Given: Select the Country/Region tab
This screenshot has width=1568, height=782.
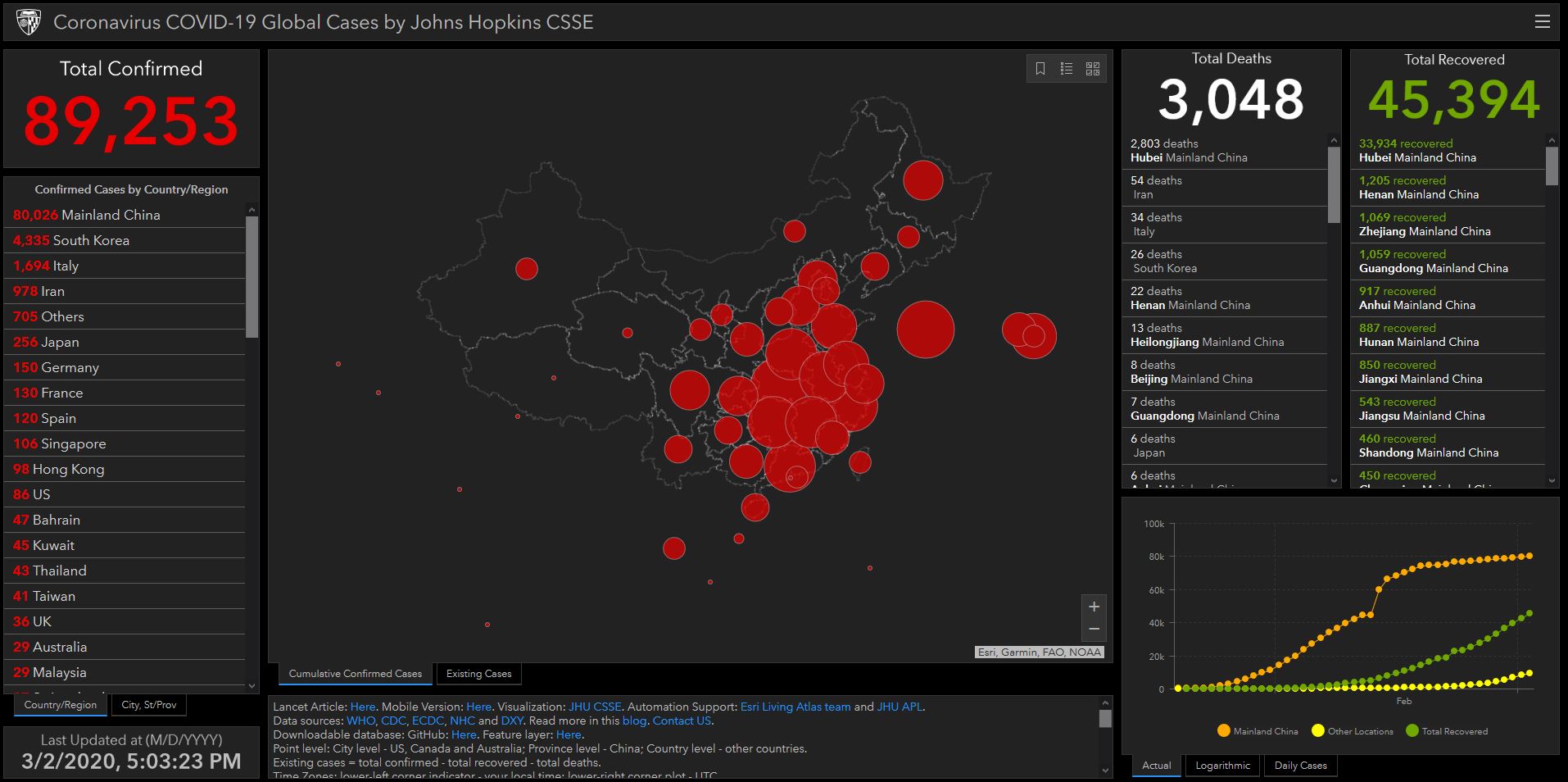Looking at the screenshot, I should point(61,705).
